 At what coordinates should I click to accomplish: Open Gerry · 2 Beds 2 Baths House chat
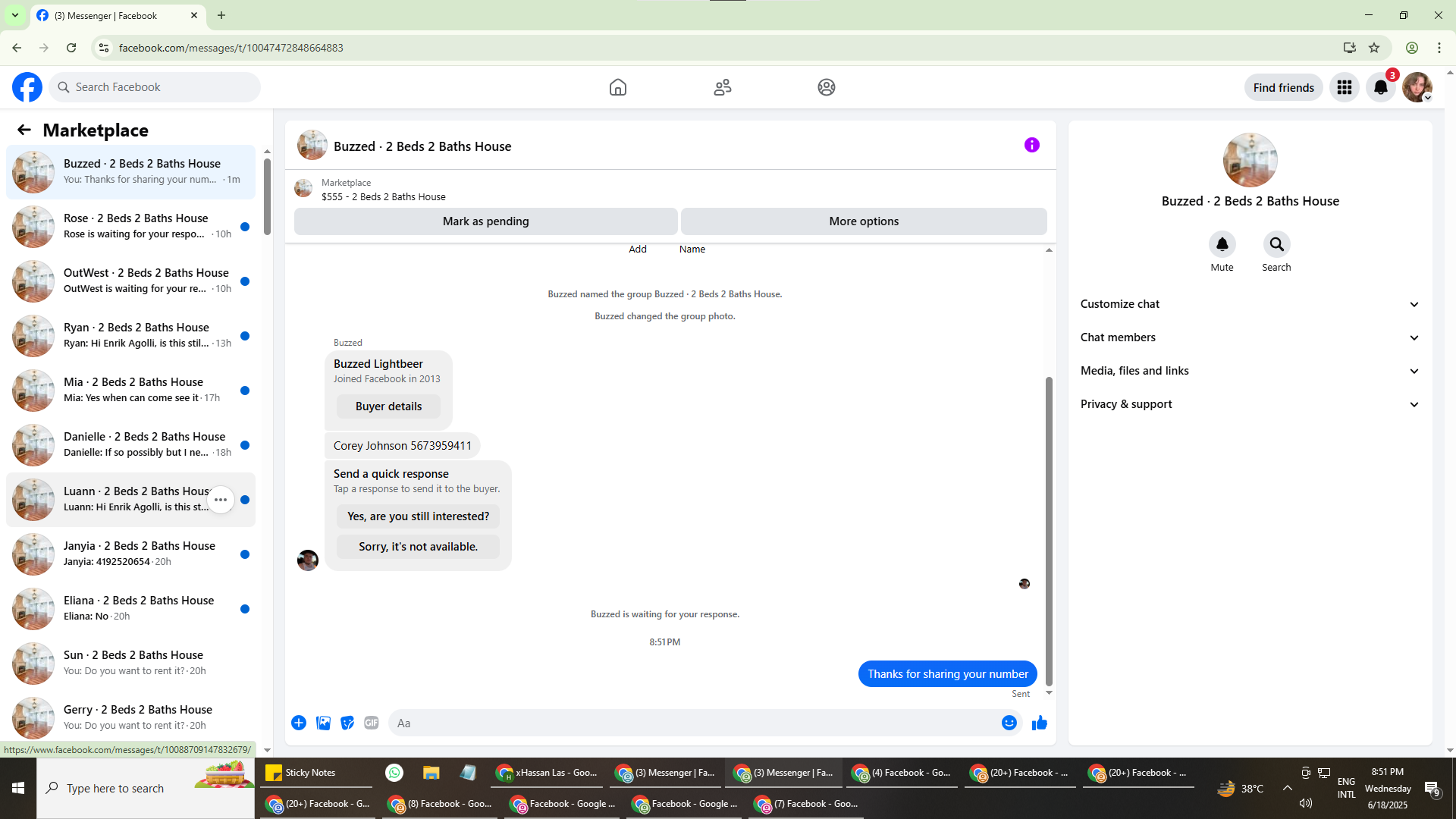tap(130, 717)
